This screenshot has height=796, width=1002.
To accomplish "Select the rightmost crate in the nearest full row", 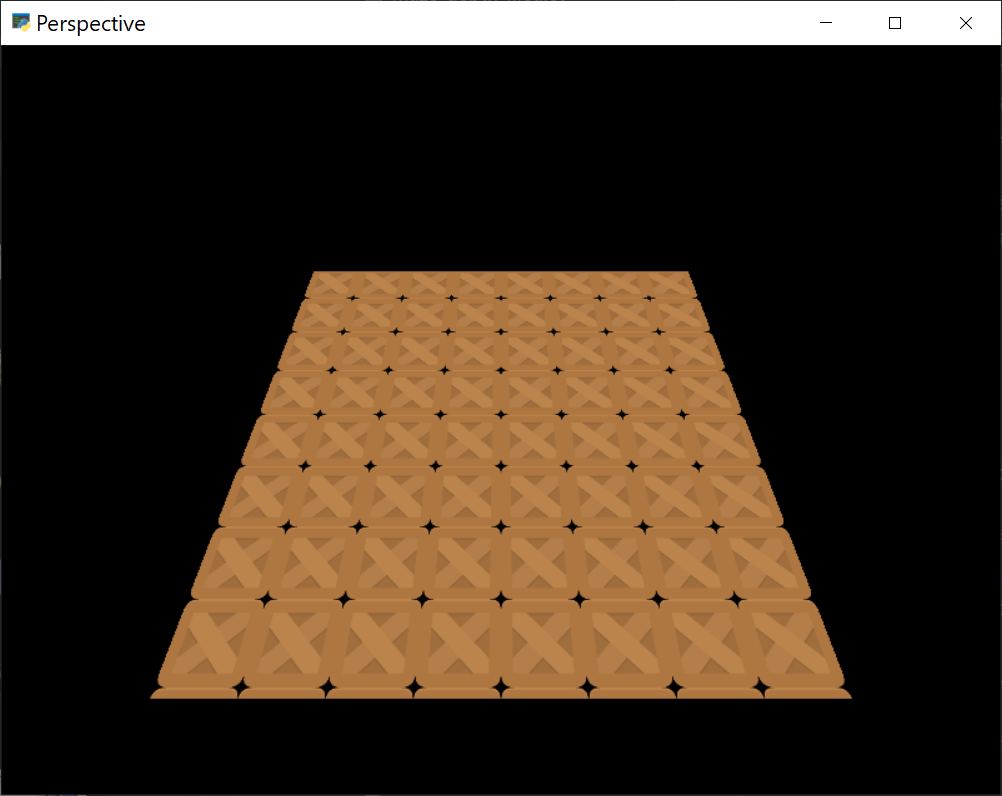I will point(794,643).
